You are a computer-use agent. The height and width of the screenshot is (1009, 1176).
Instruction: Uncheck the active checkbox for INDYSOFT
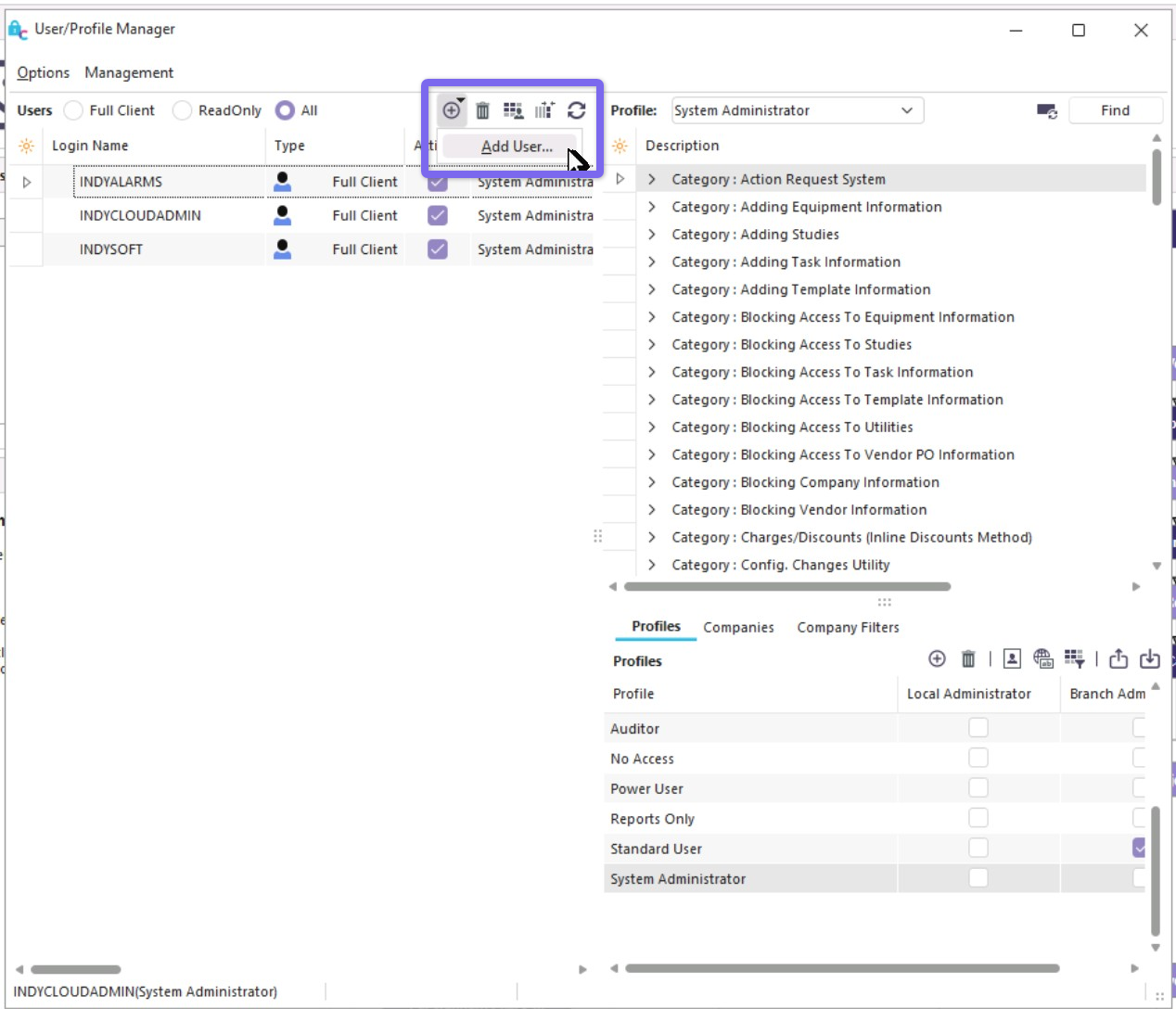[x=438, y=249]
